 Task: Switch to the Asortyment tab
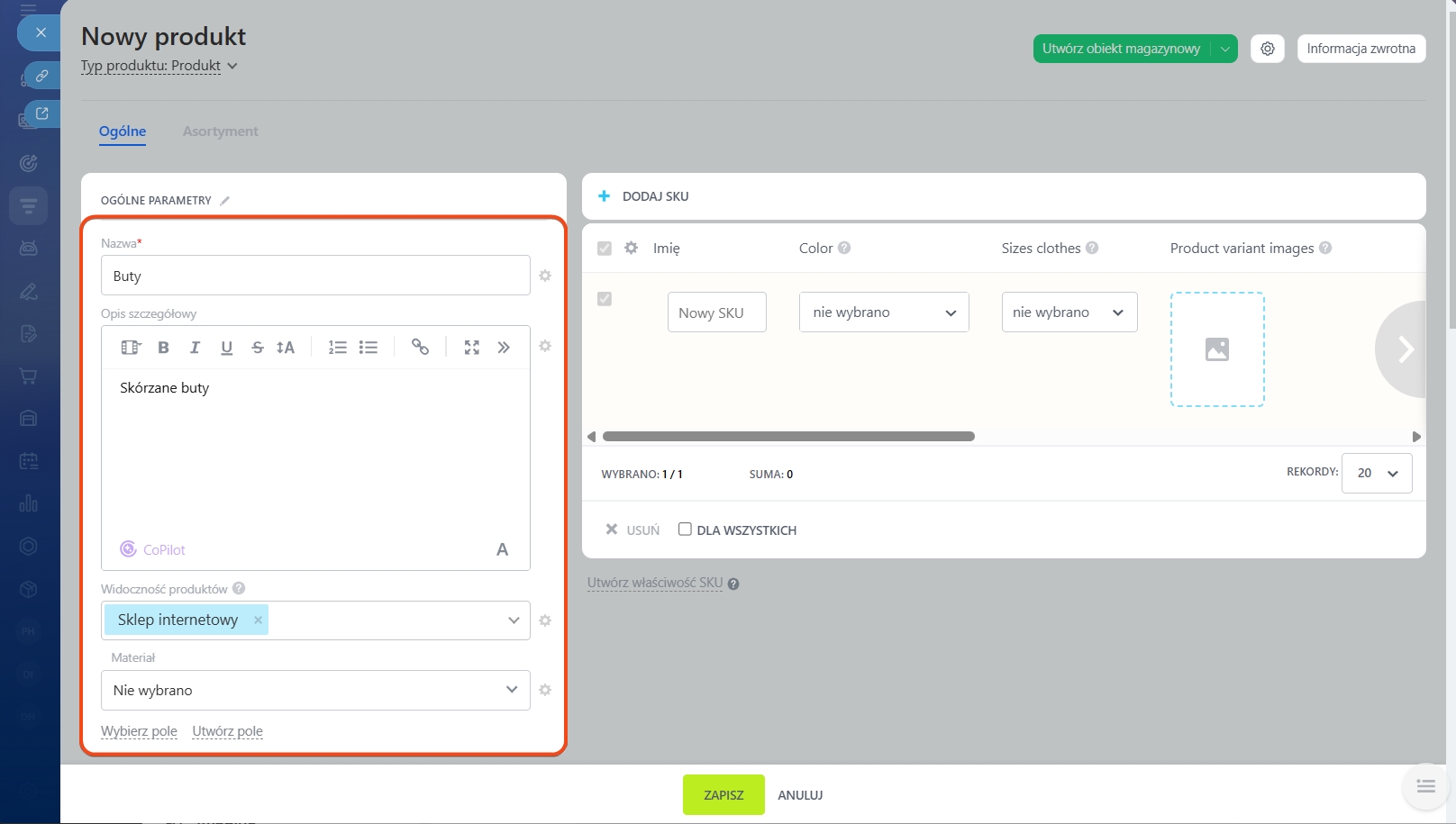point(220,131)
